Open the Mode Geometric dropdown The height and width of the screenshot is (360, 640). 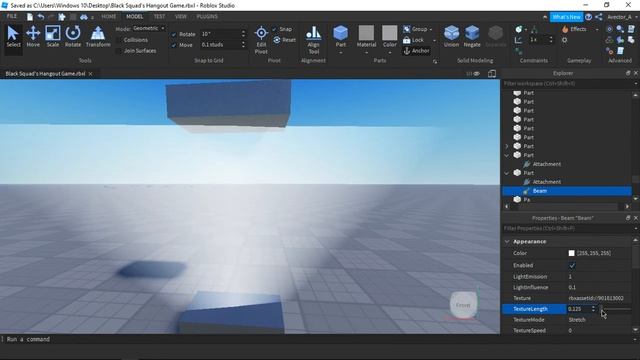[x=149, y=29]
